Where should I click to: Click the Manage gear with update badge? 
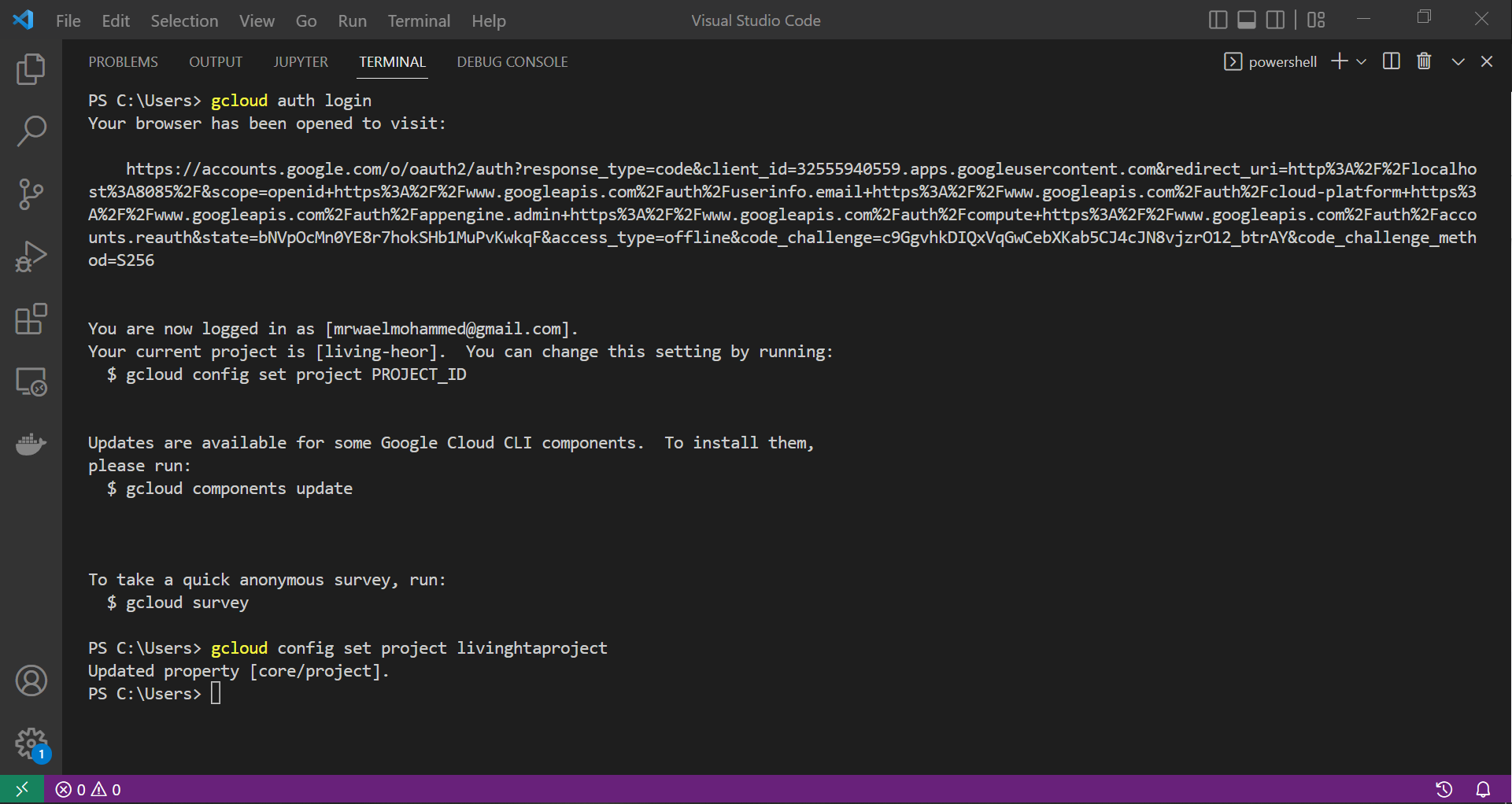tap(31, 744)
